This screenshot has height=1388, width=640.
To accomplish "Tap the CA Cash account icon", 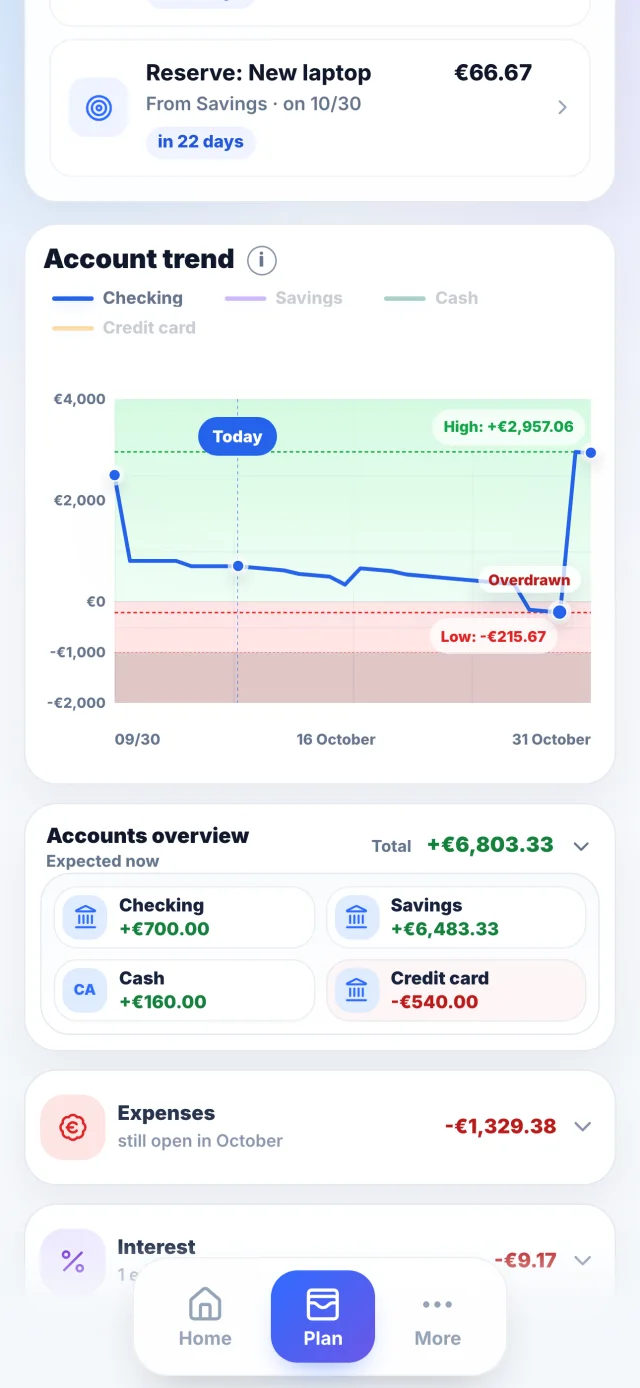I will [x=85, y=990].
